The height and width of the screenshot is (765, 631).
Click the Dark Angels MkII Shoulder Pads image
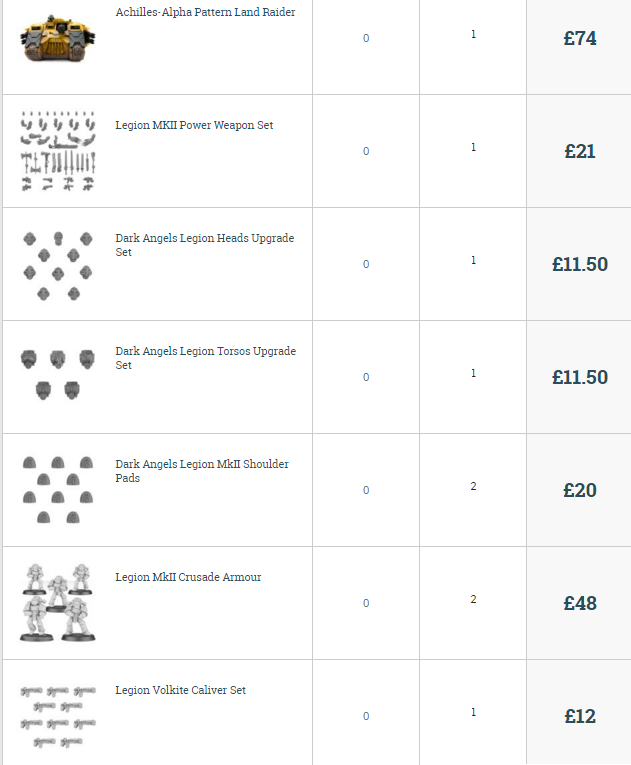click(58, 489)
